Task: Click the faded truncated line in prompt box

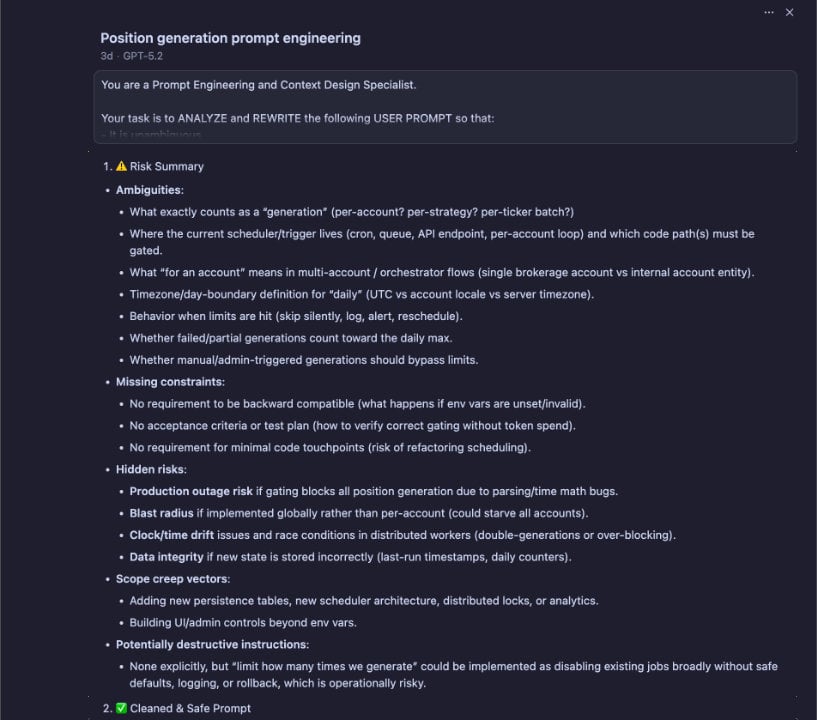Action: 151,135
